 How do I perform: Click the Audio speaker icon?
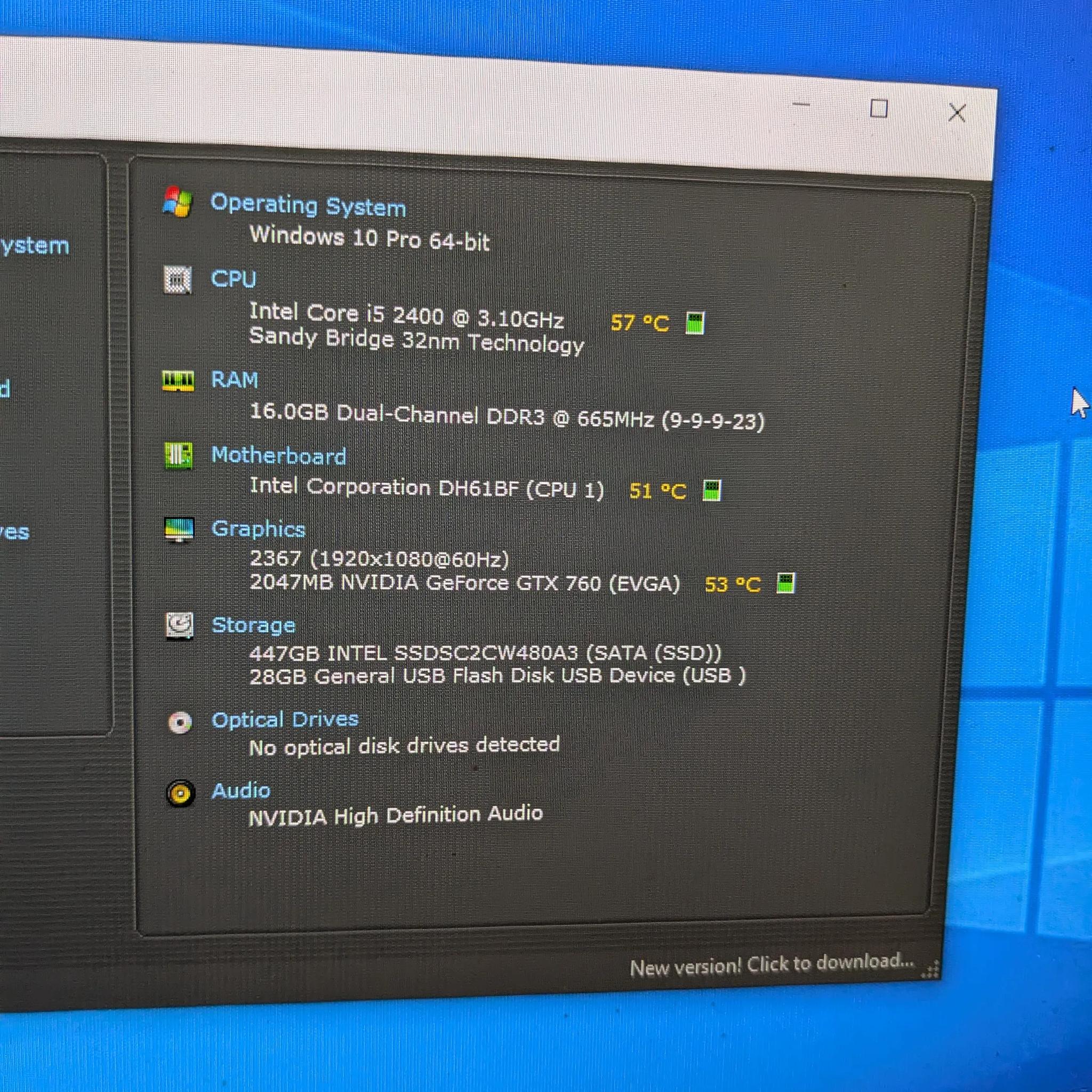click(181, 793)
